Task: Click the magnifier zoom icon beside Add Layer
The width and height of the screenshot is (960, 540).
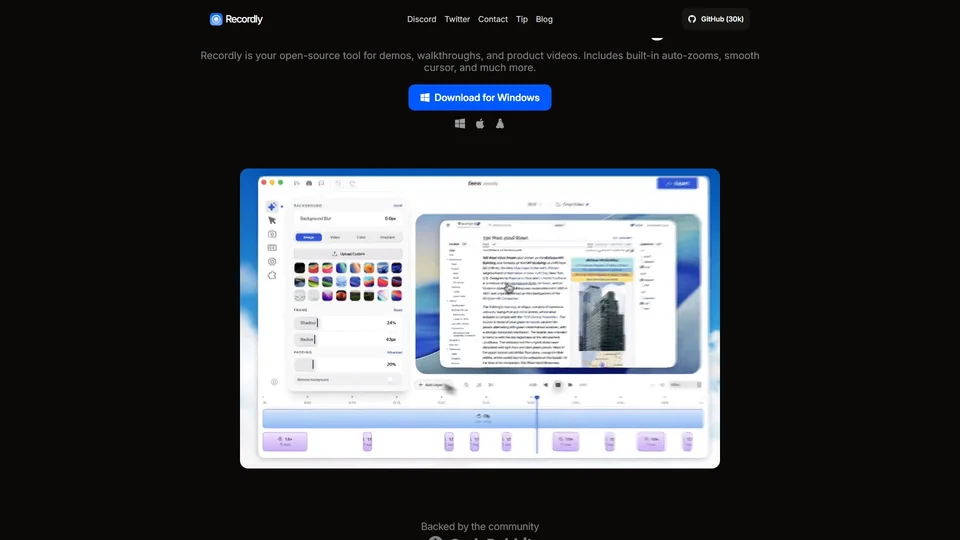Action: coord(467,385)
